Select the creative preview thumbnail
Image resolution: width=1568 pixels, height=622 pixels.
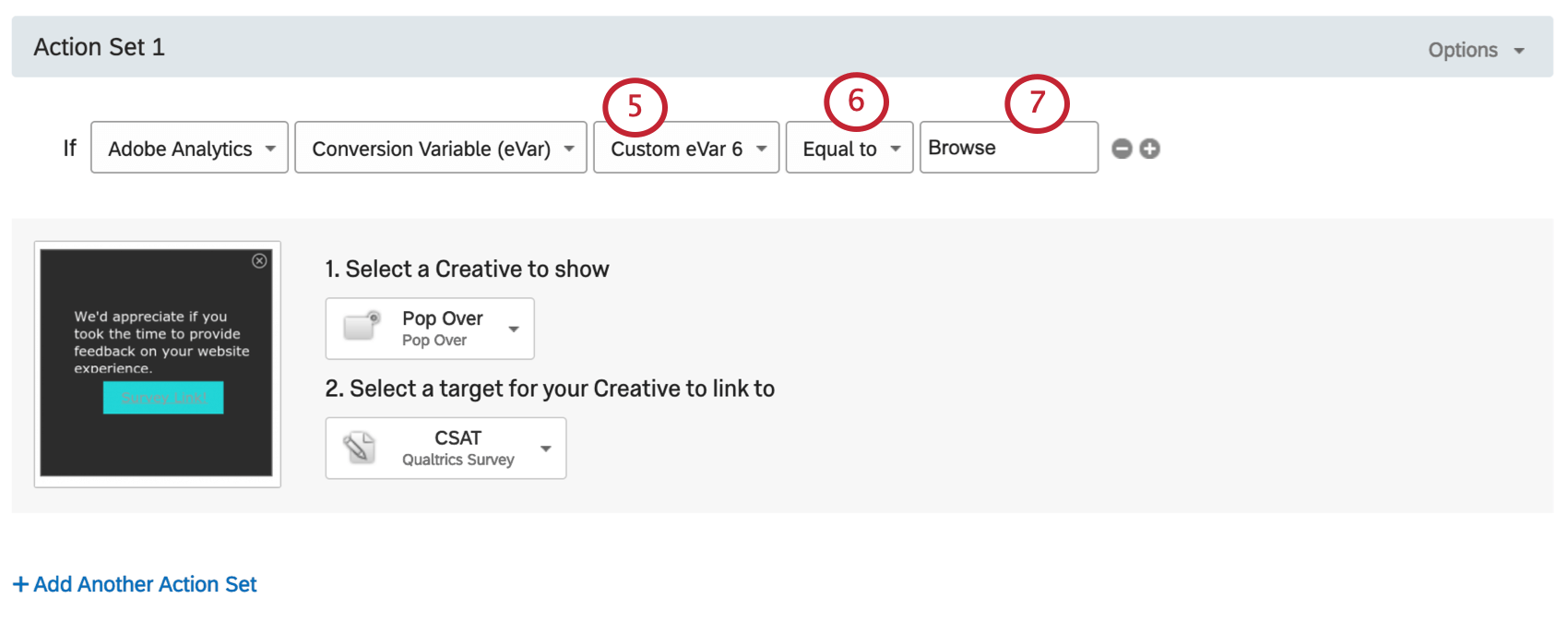[157, 364]
